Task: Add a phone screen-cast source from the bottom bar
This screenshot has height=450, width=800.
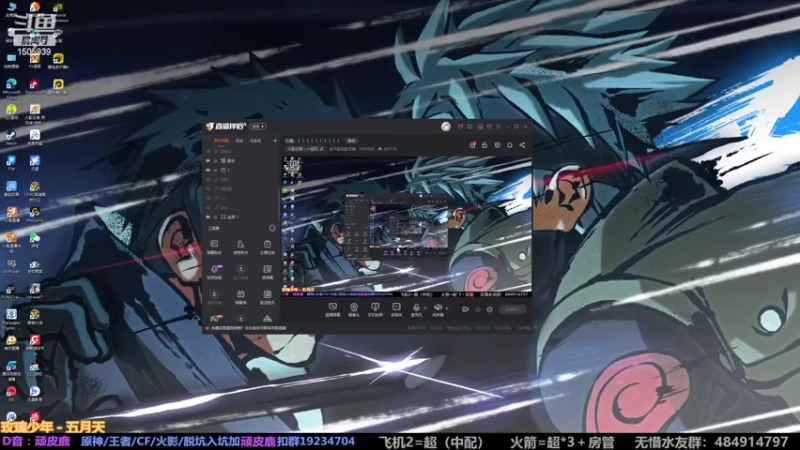Action: tap(375, 309)
